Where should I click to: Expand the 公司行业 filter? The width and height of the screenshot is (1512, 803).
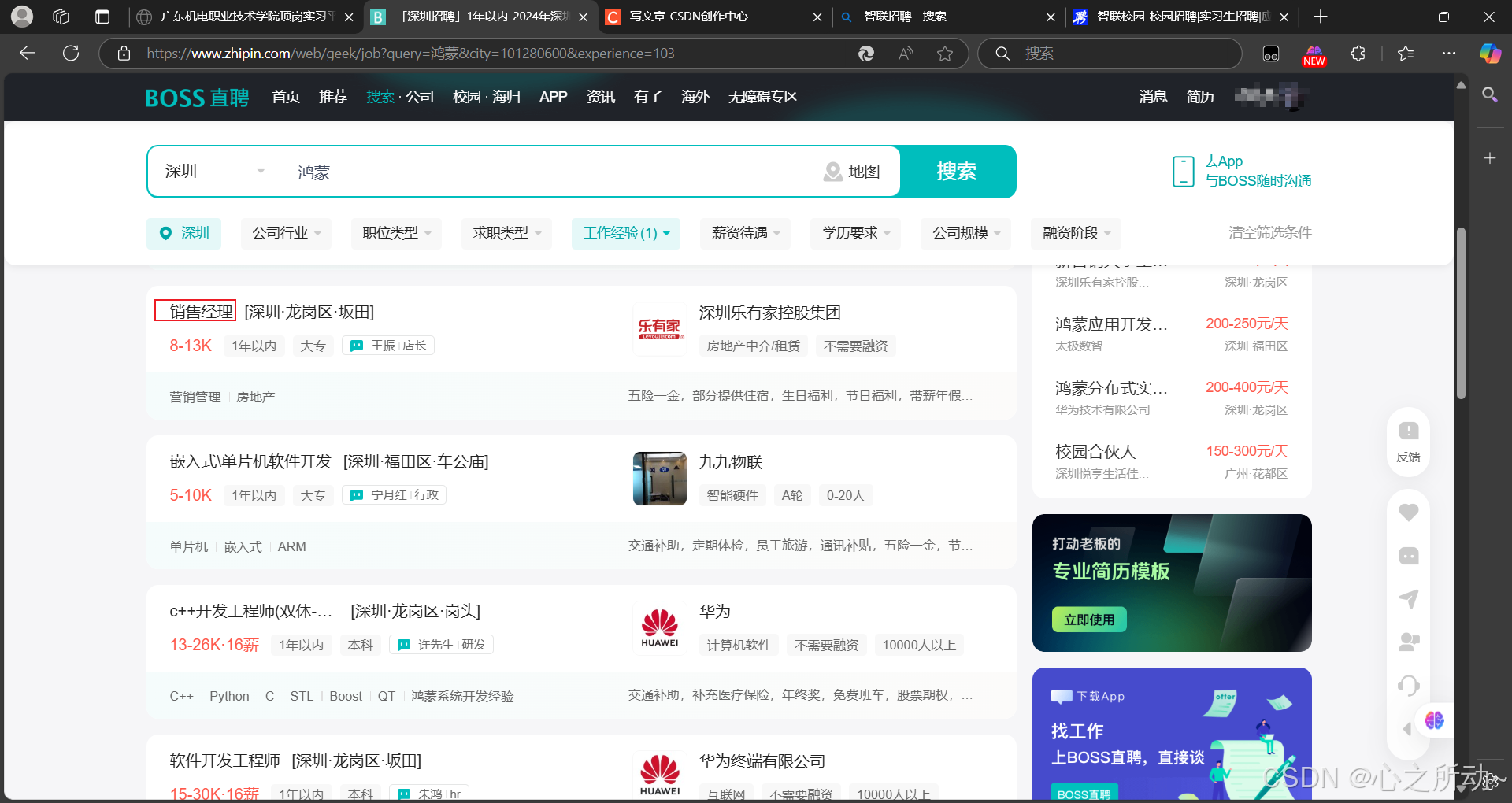tap(286, 233)
